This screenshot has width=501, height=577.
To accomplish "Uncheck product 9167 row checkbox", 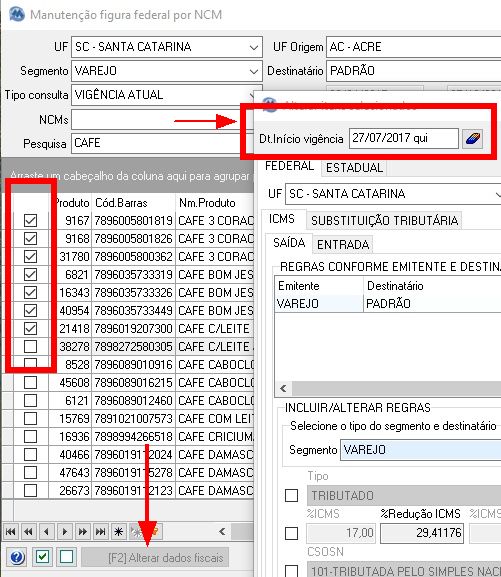I will pos(30,220).
